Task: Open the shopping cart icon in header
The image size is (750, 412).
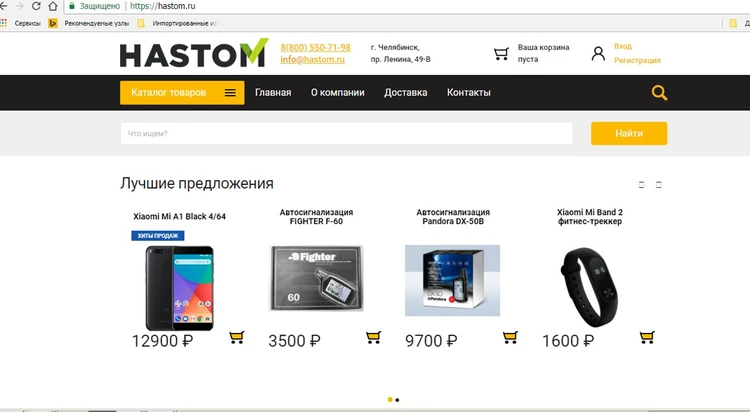Action: (501, 53)
